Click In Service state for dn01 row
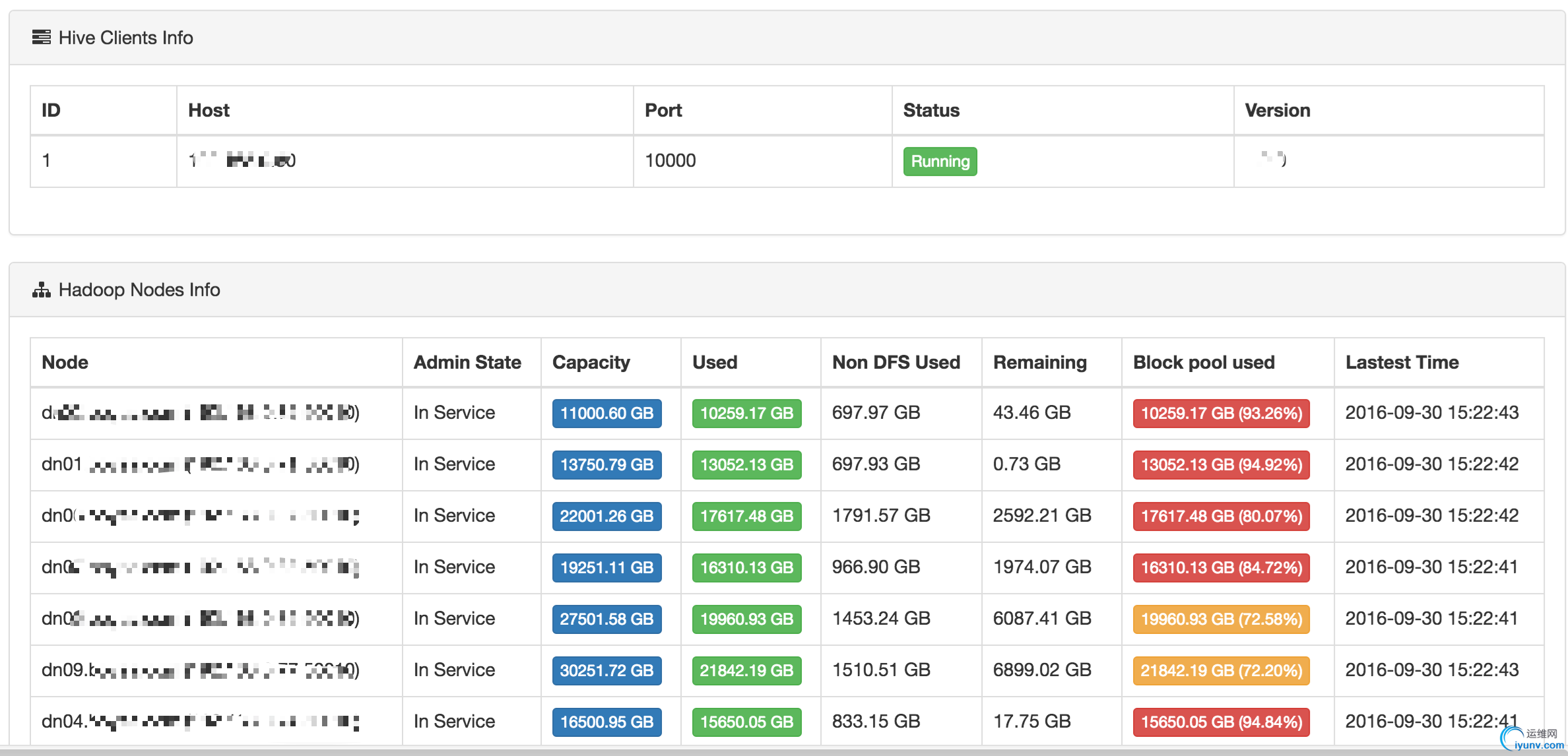 (x=454, y=464)
